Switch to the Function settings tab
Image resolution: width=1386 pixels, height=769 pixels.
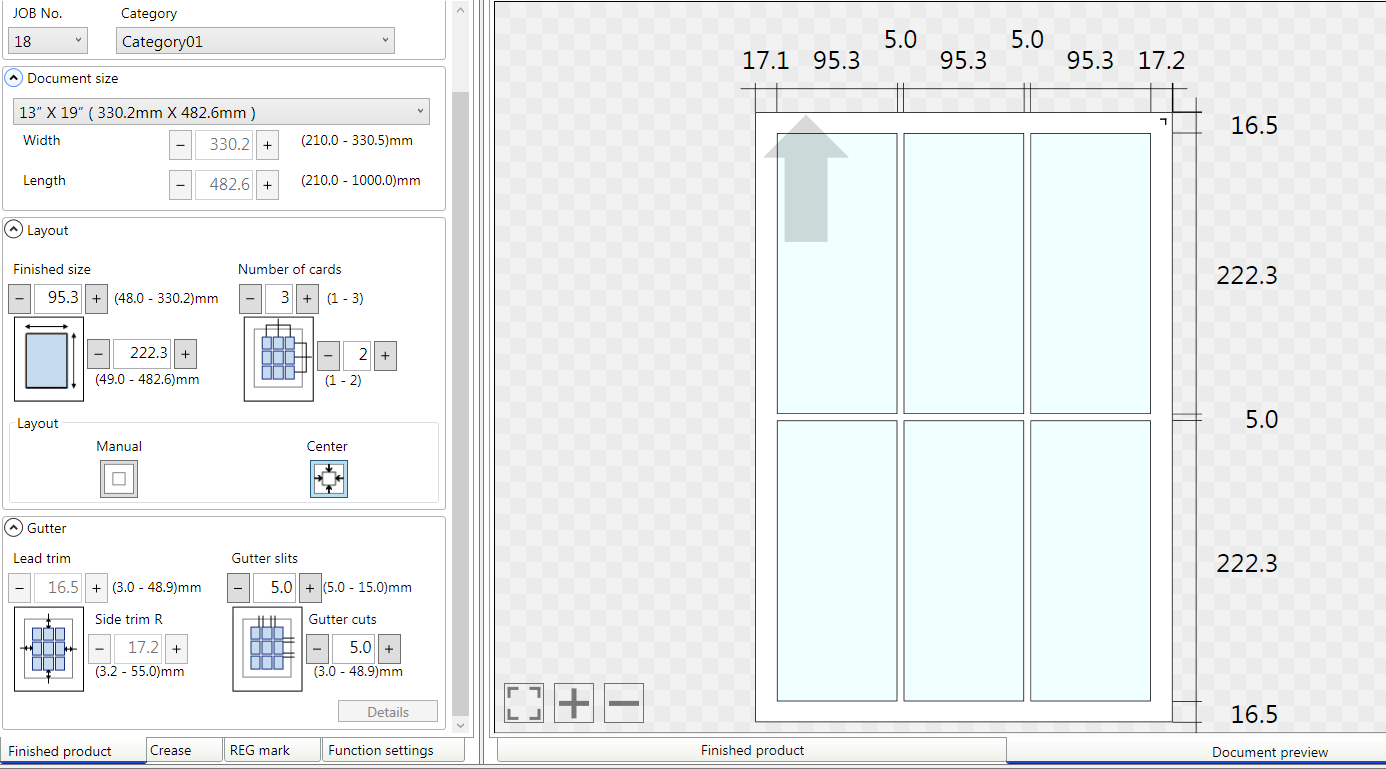click(393, 750)
